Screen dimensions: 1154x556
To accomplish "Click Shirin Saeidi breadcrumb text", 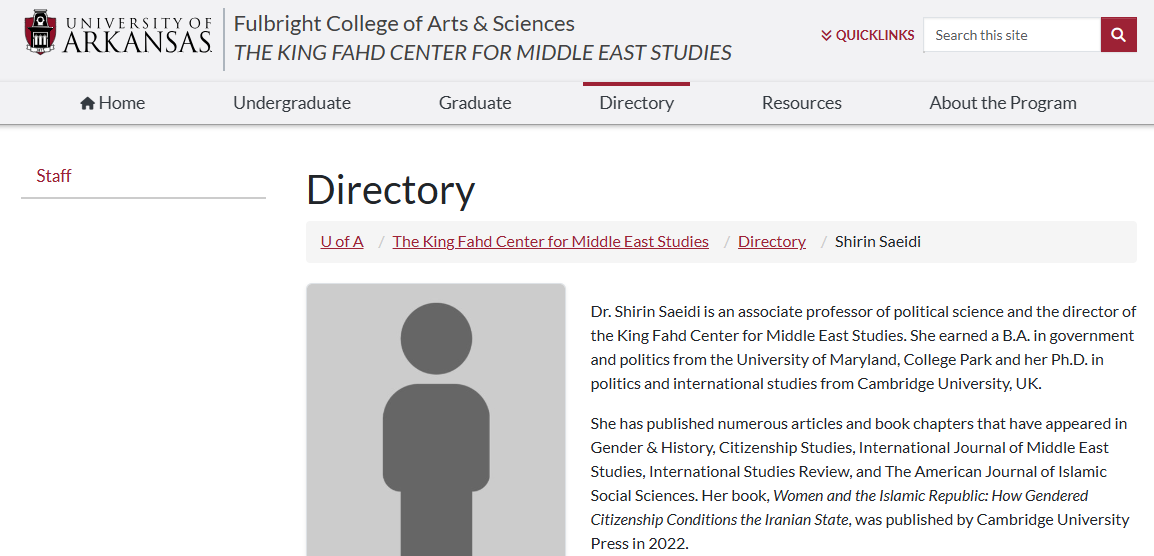I will click(x=877, y=242).
